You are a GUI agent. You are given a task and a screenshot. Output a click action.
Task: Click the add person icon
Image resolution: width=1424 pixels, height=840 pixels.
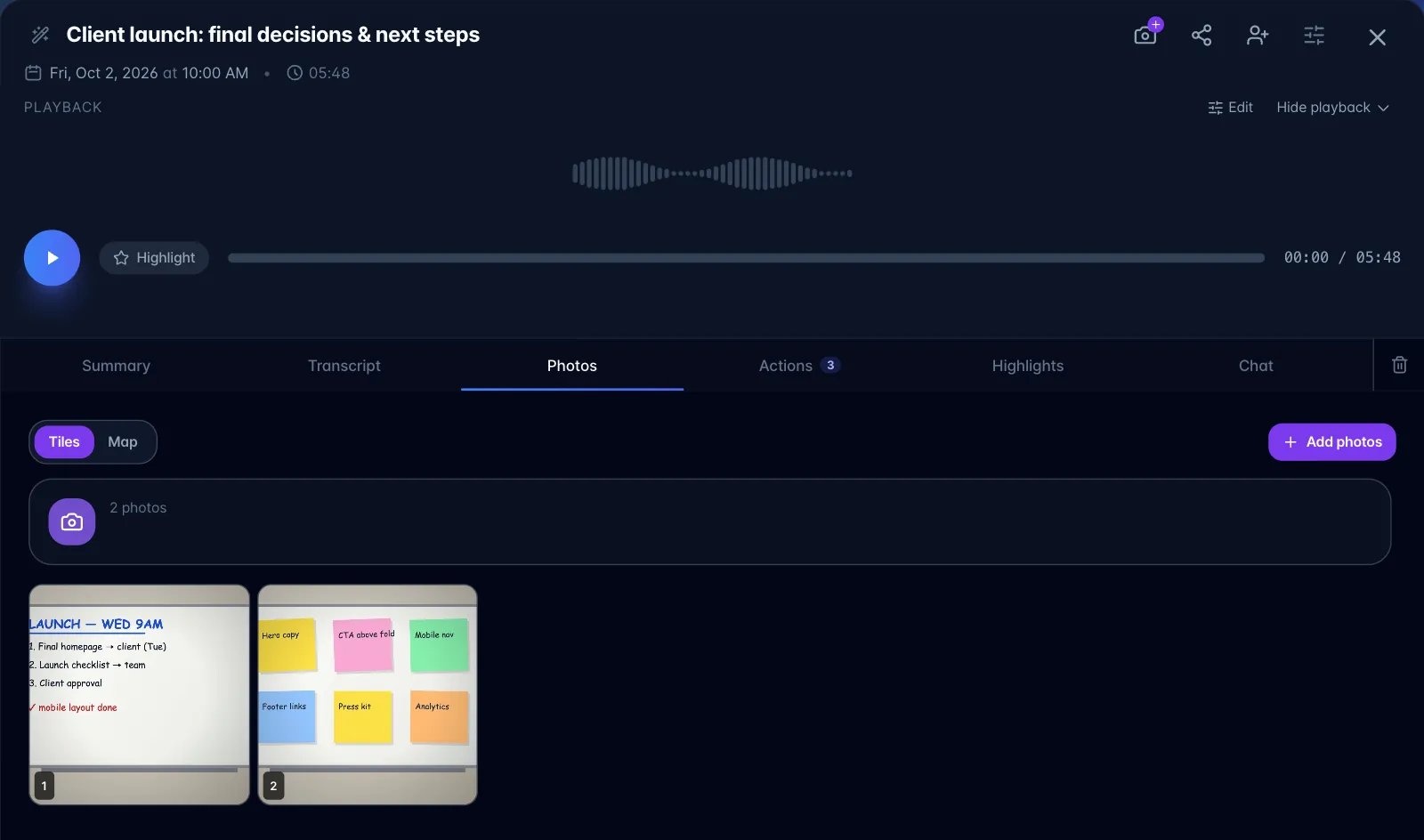click(x=1258, y=35)
